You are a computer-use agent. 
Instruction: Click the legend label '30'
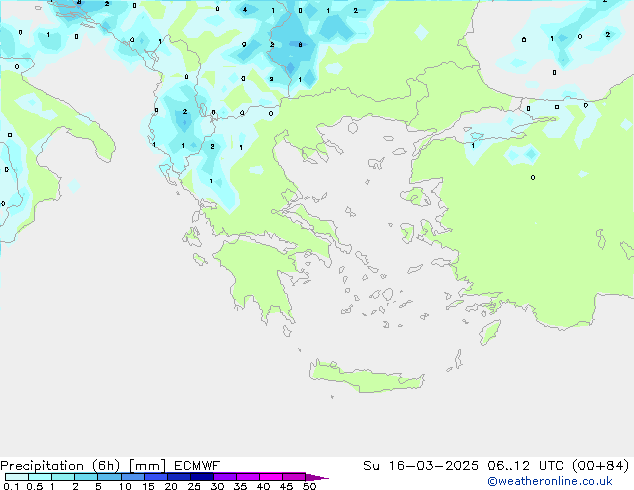click(217, 486)
